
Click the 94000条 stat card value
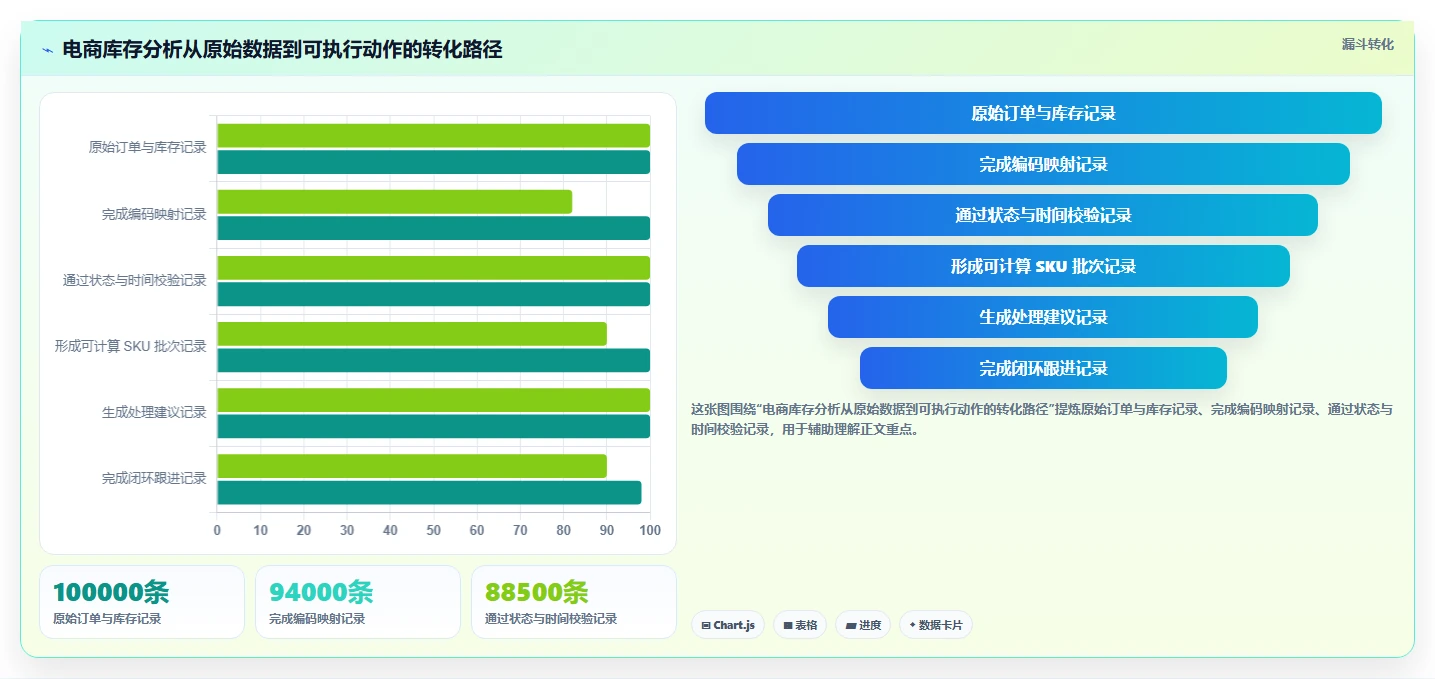321,592
